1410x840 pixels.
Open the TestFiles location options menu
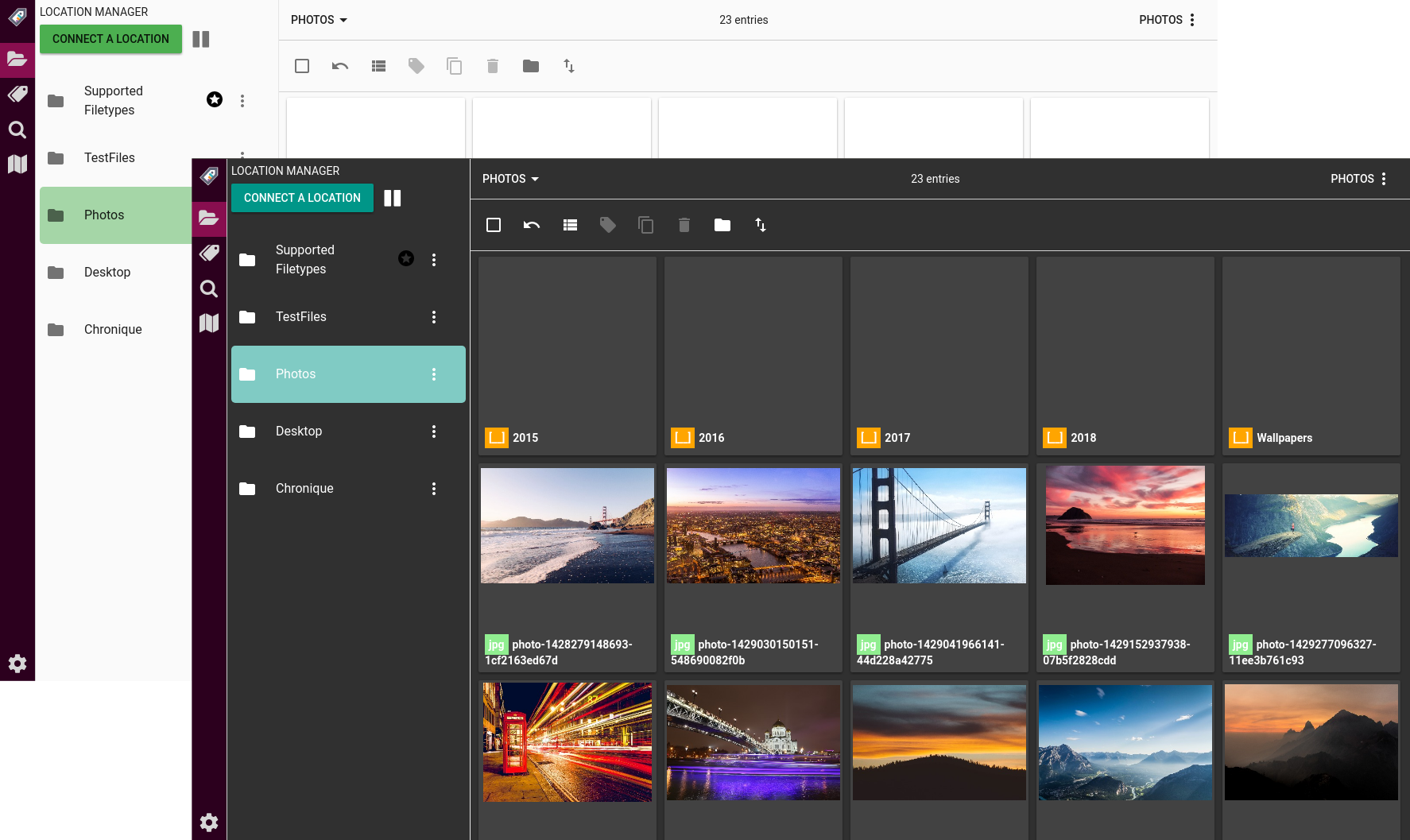(x=434, y=317)
